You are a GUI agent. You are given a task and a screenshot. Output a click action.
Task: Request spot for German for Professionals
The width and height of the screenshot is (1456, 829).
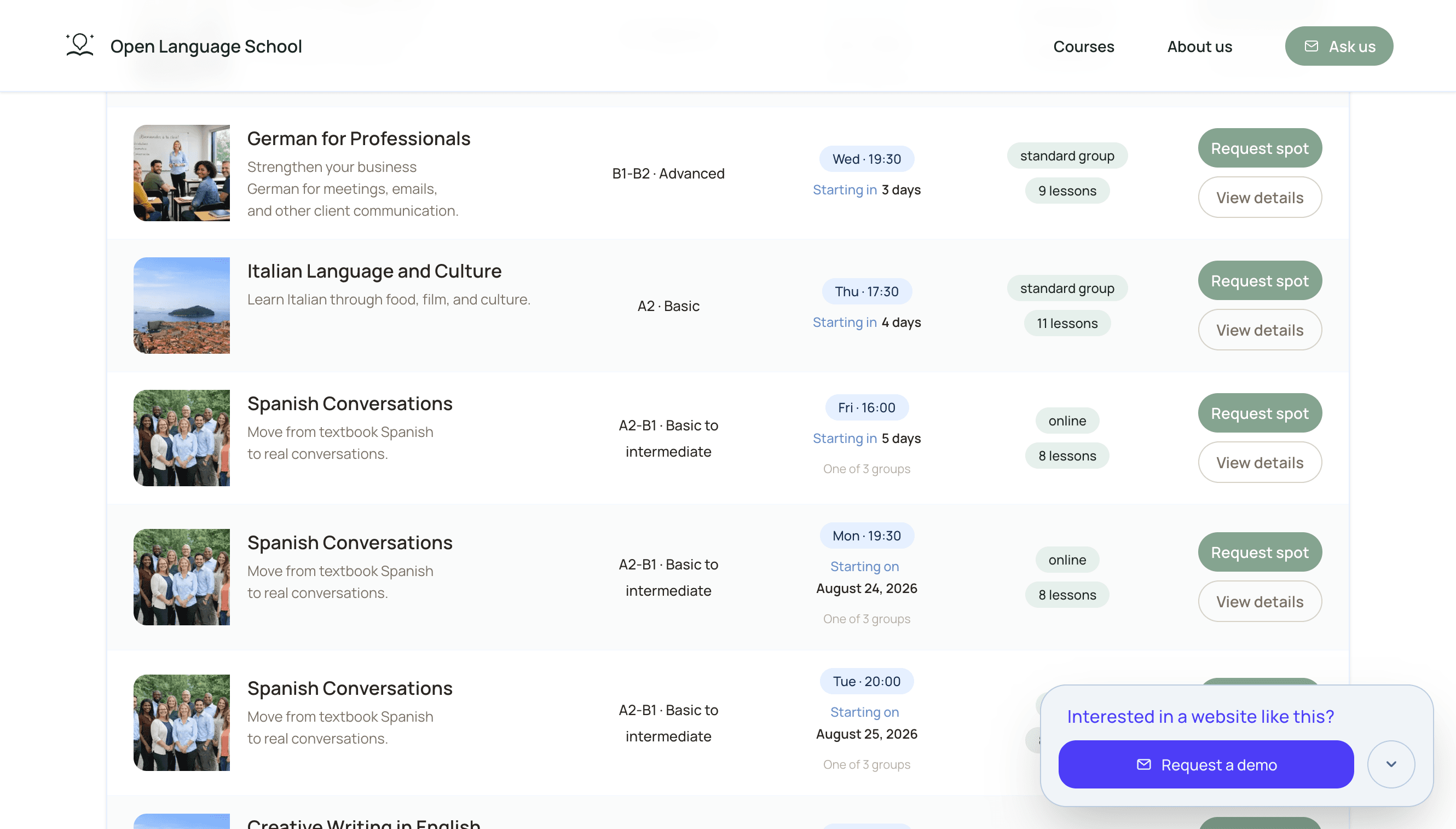click(1259, 148)
